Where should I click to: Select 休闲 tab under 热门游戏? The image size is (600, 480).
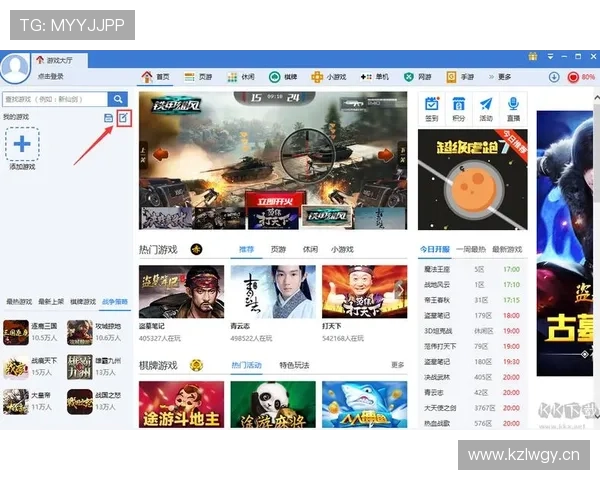(x=310, y=250)
